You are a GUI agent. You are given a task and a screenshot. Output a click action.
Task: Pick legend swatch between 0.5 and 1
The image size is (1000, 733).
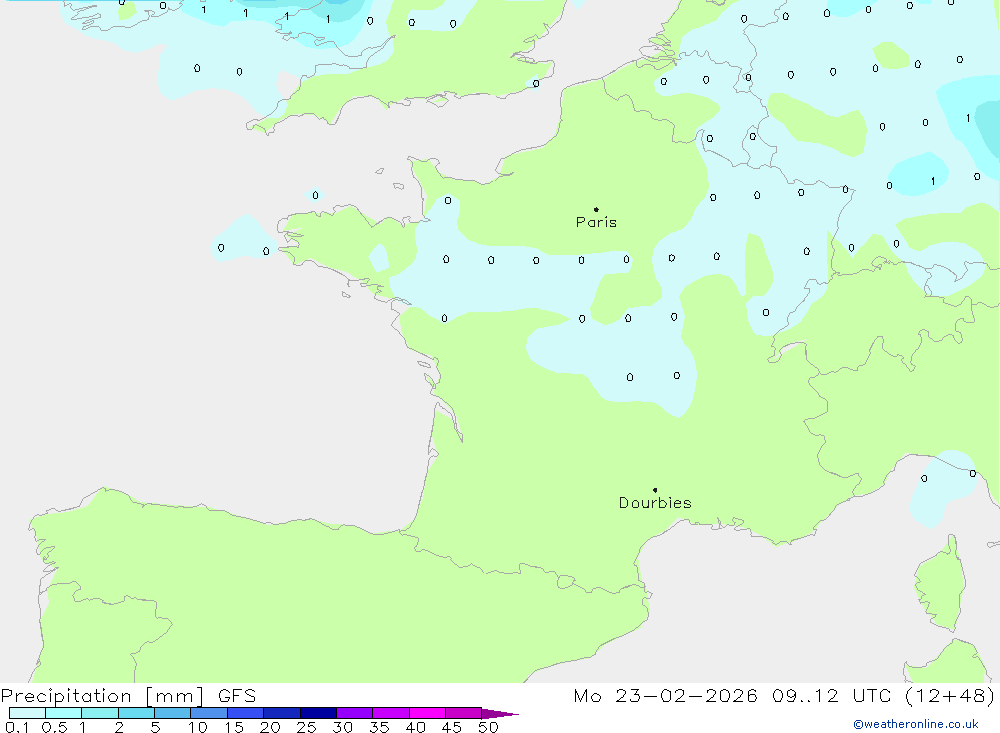(x=64, y=713)
